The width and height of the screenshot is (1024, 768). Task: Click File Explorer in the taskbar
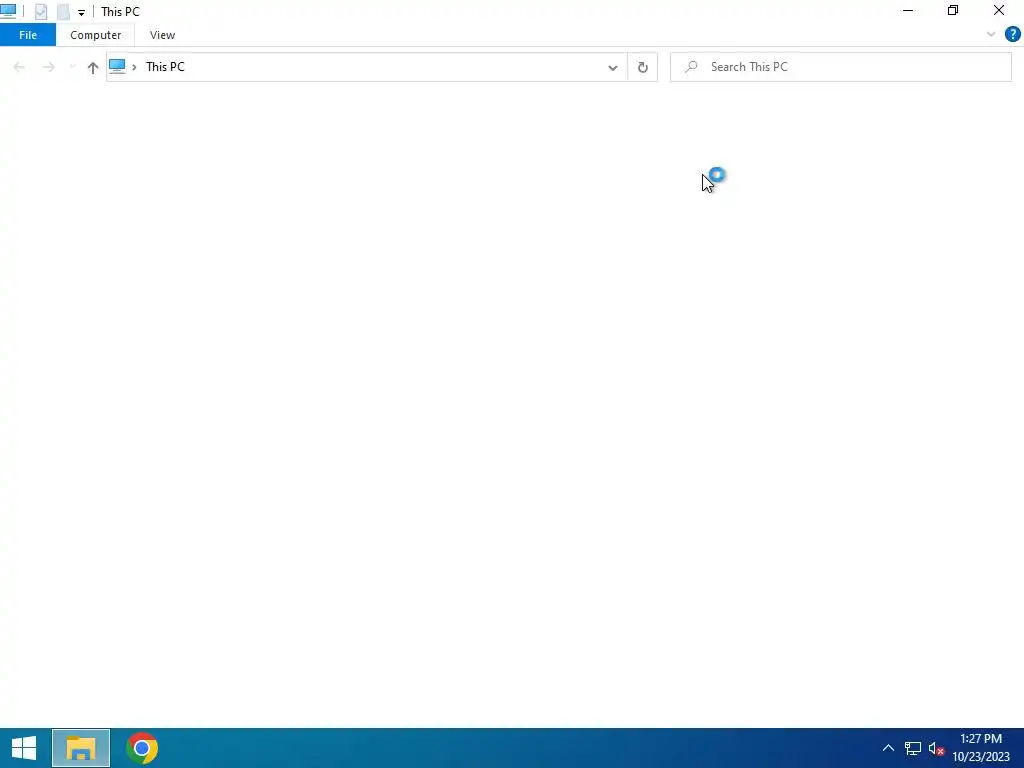[x=81, y=748]
